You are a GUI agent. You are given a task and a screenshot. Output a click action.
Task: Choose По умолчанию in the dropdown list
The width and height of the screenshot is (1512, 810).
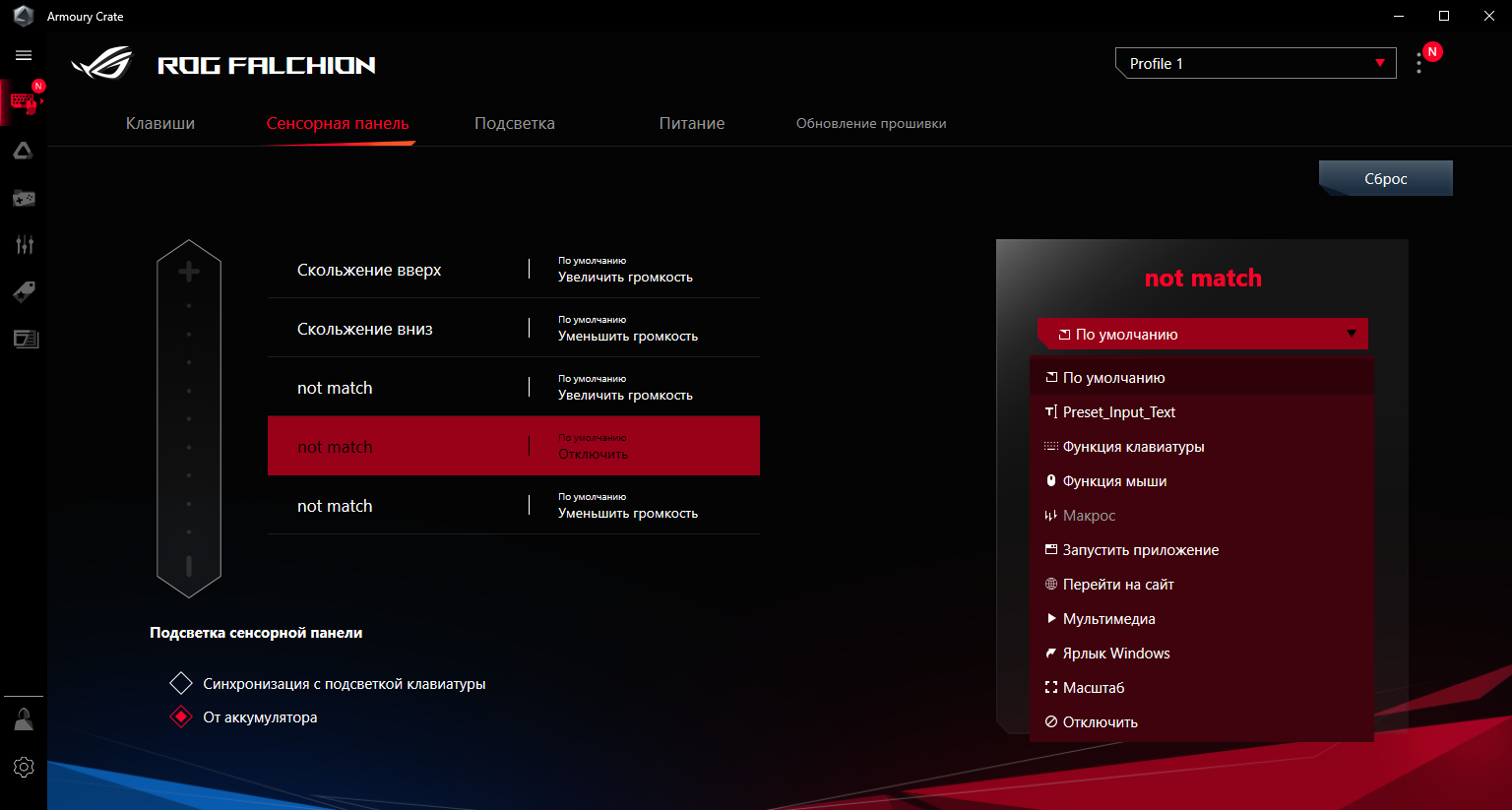1201,377
